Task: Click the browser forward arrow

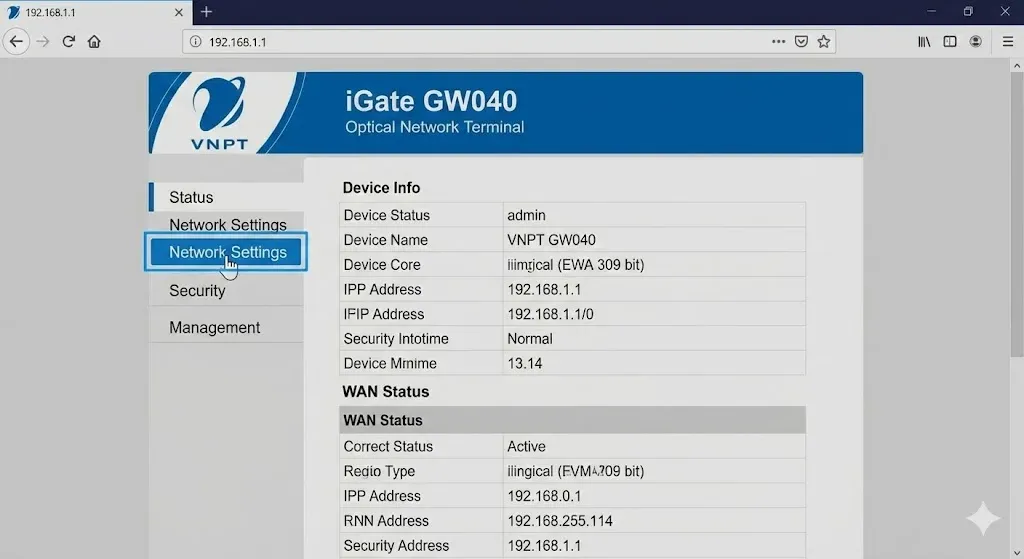Action: coord(43,42)
